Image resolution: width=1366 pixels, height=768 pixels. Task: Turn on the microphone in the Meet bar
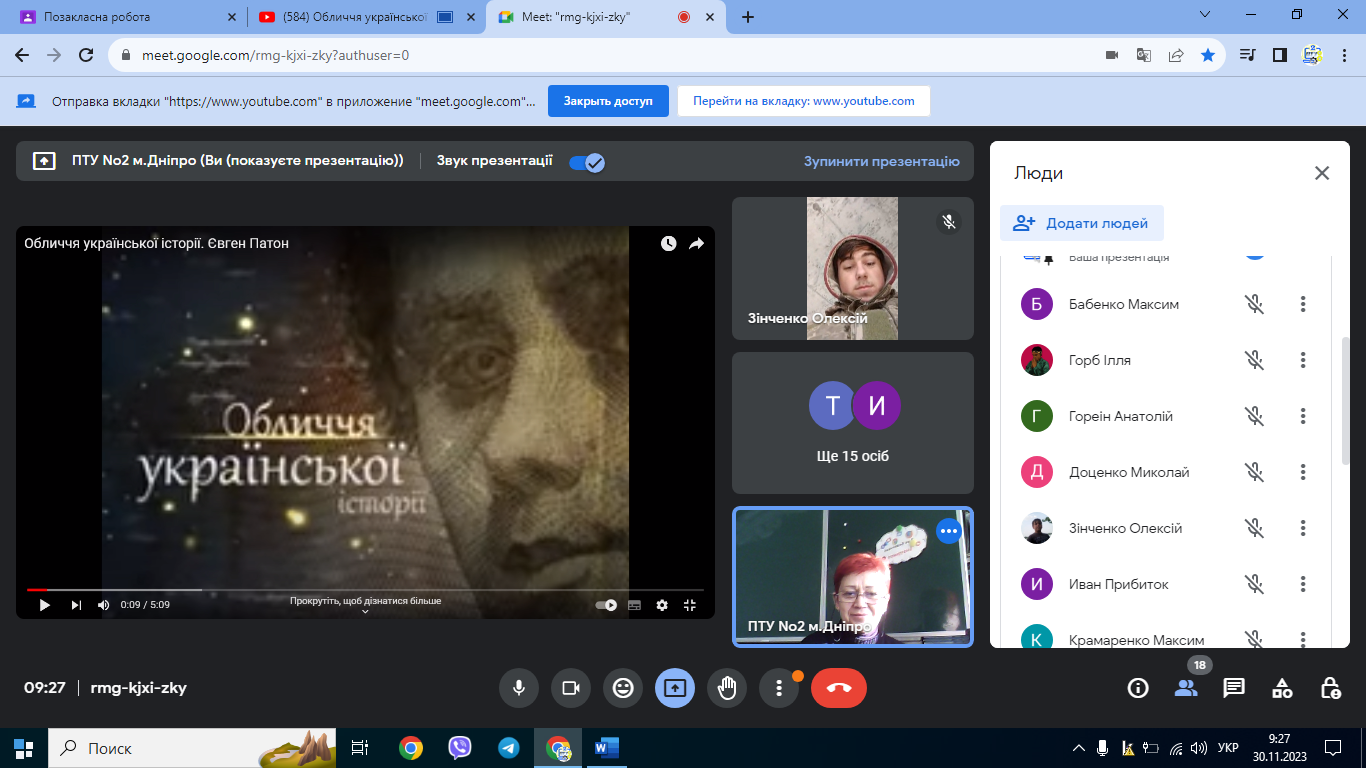[519, 688]
